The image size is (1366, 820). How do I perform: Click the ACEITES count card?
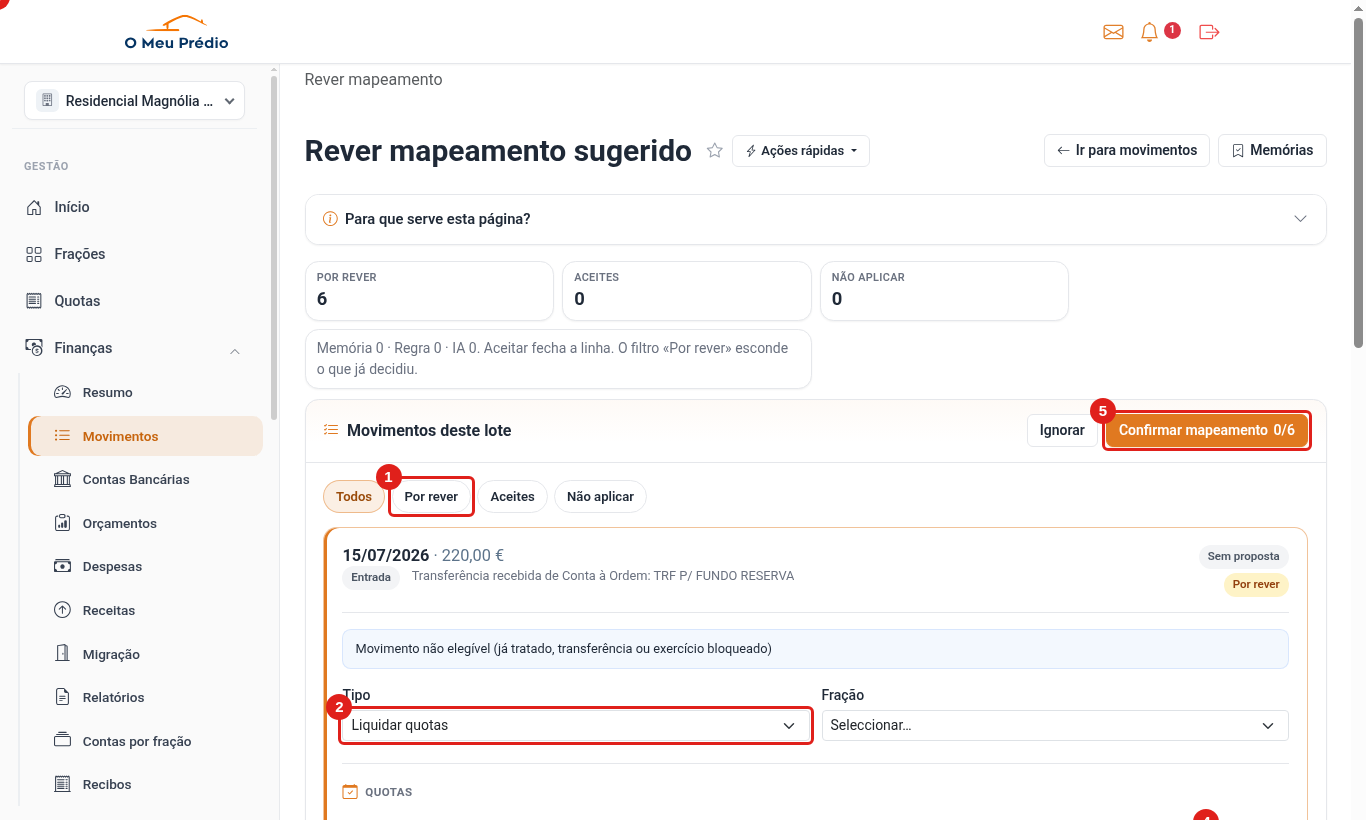(687, 291)
